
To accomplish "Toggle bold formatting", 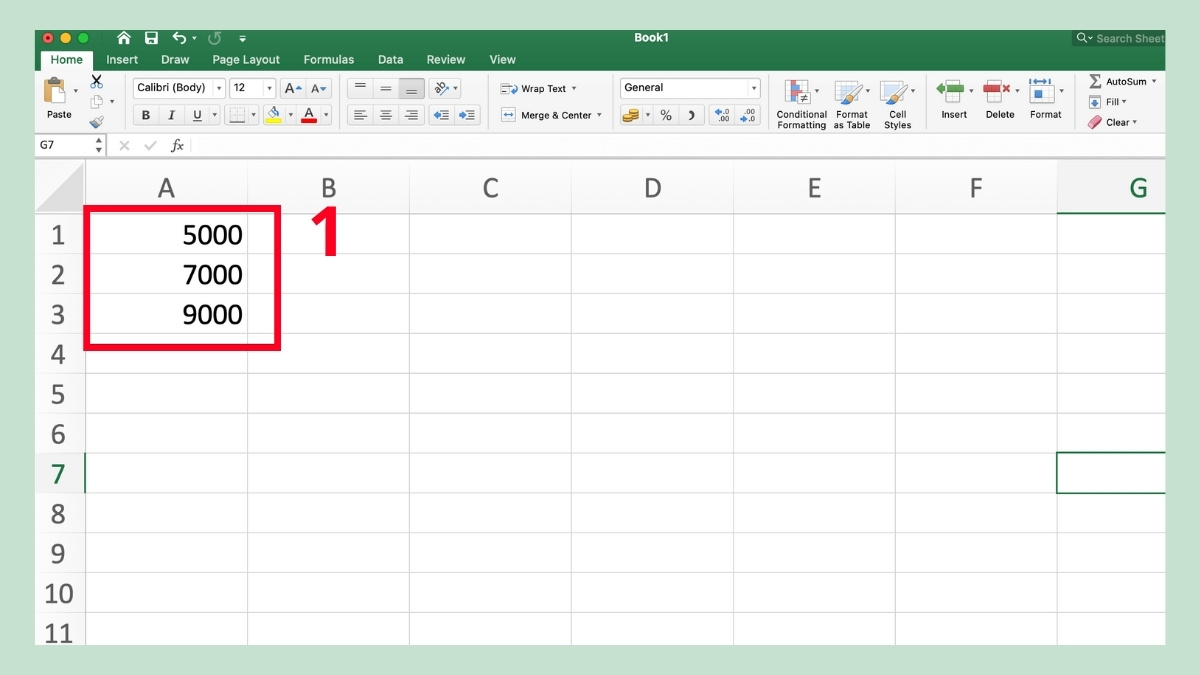I will pos(145,115).
